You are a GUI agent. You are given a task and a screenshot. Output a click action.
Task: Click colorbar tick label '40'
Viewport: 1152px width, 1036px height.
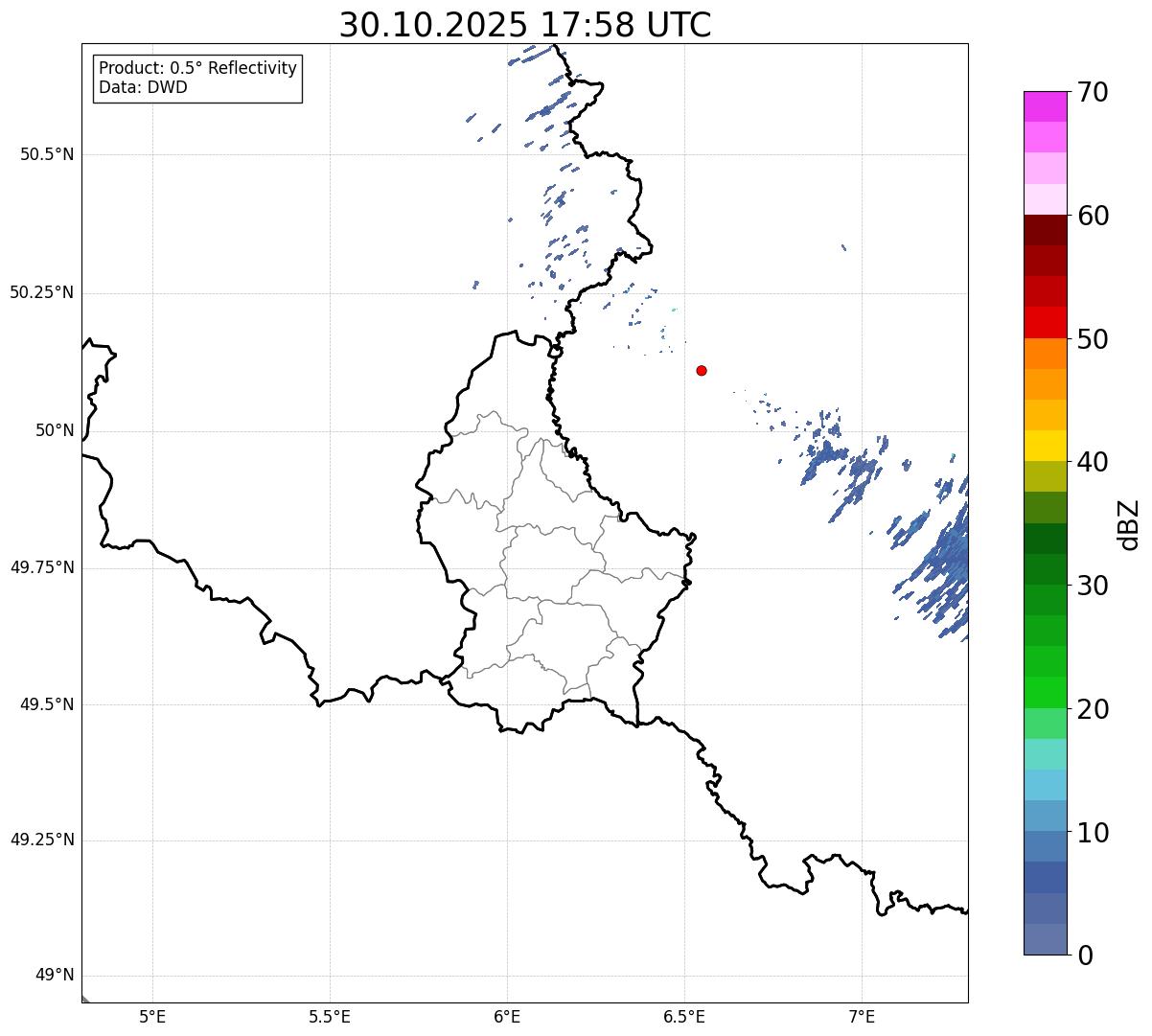coord(1092,462)
